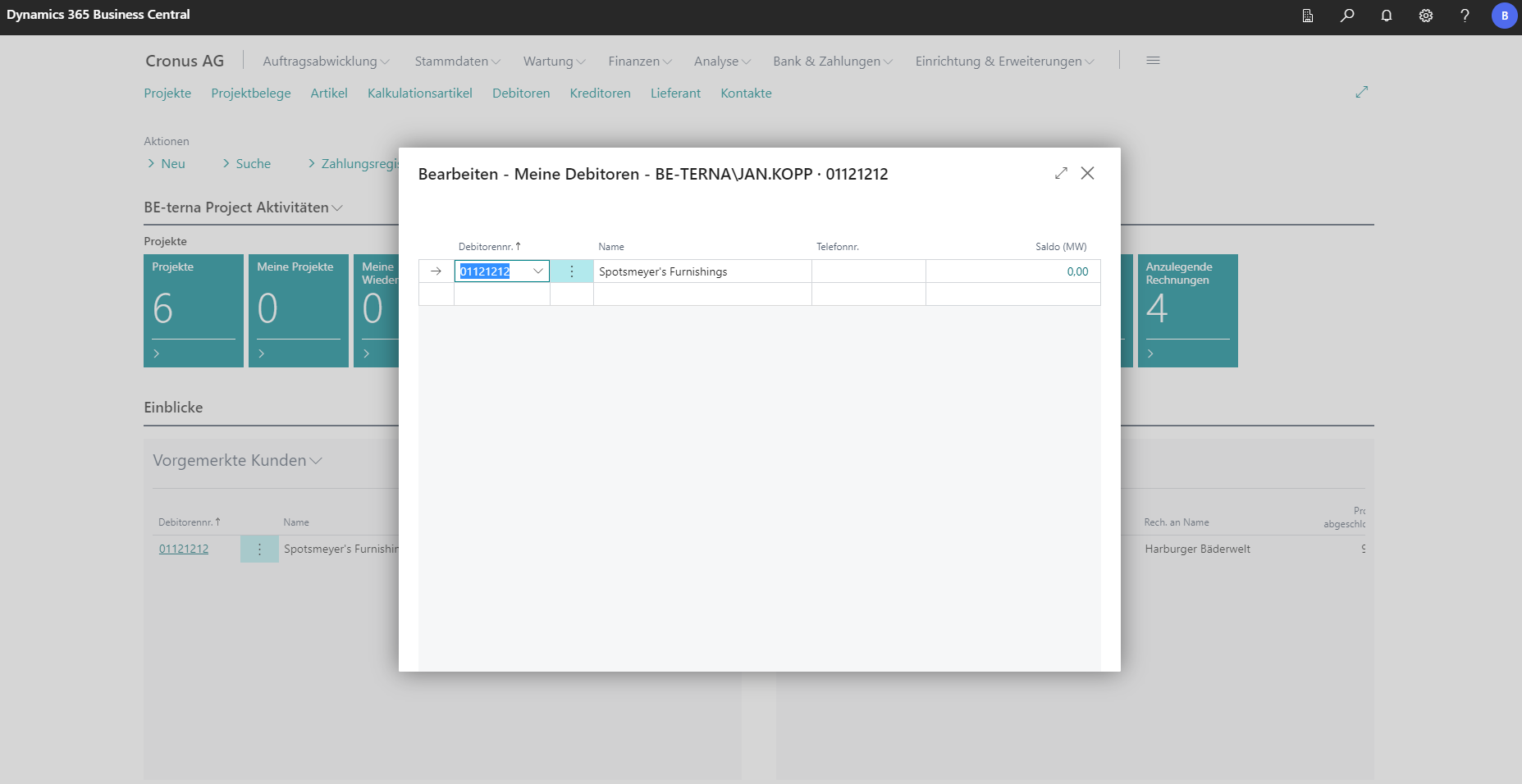Open the Stammdaten menu
Image resolution: width=1522 pixels, height=784 pixels.
(457, 62)
